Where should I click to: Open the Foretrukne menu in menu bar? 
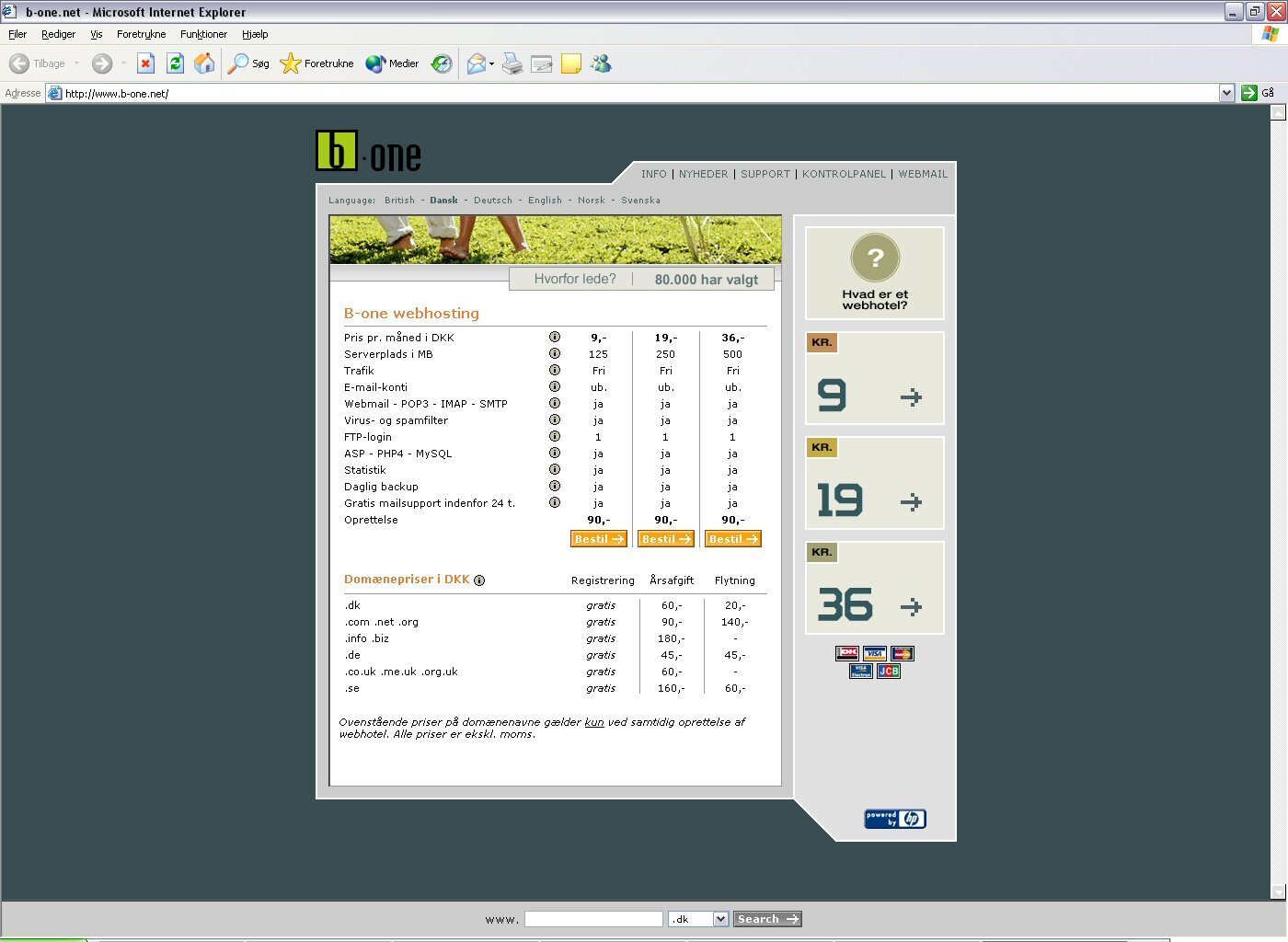[x=142, y=34]
